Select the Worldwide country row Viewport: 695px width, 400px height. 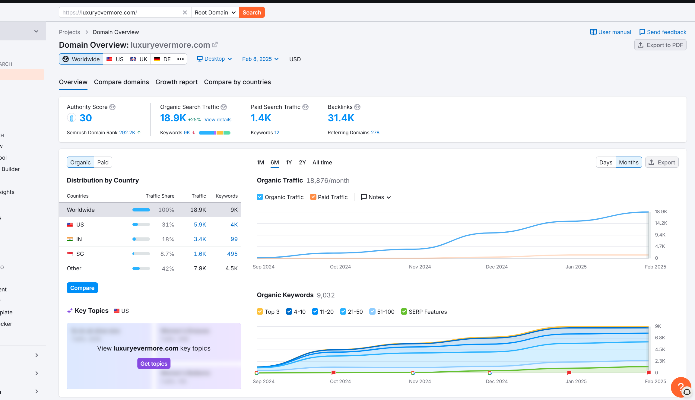coord(150,210)
